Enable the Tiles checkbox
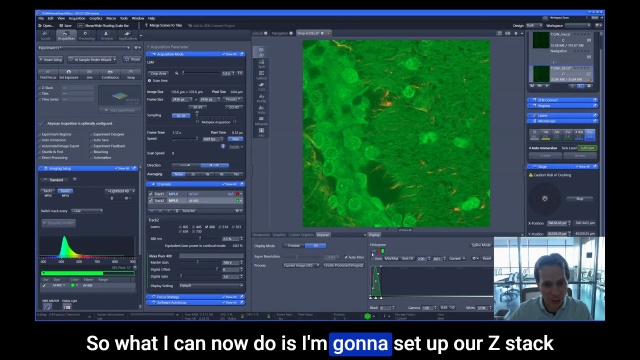Screen dimensions: 640x360 (40, 93)
